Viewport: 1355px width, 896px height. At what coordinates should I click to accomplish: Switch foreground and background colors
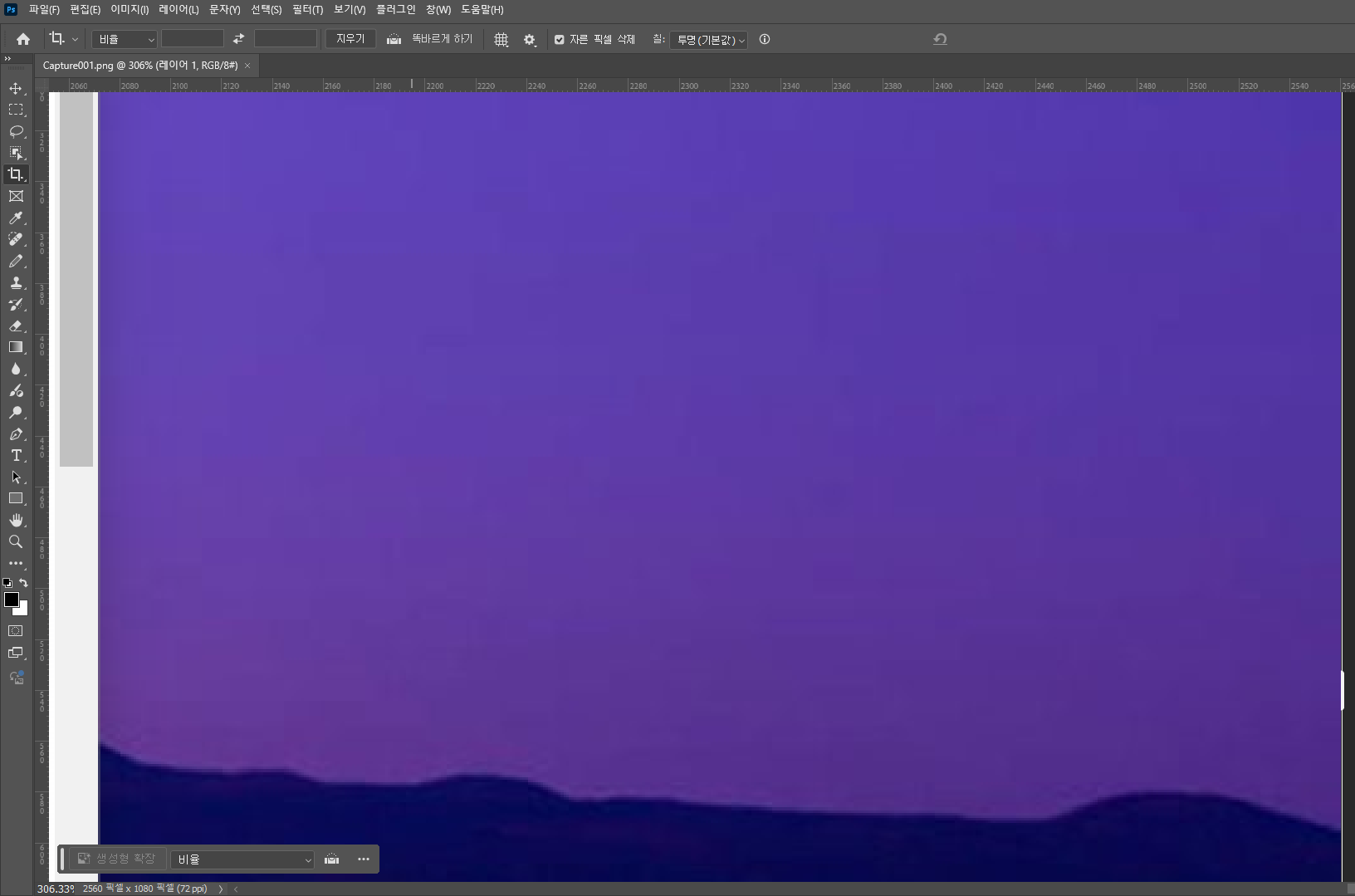(x=23, y=583)
